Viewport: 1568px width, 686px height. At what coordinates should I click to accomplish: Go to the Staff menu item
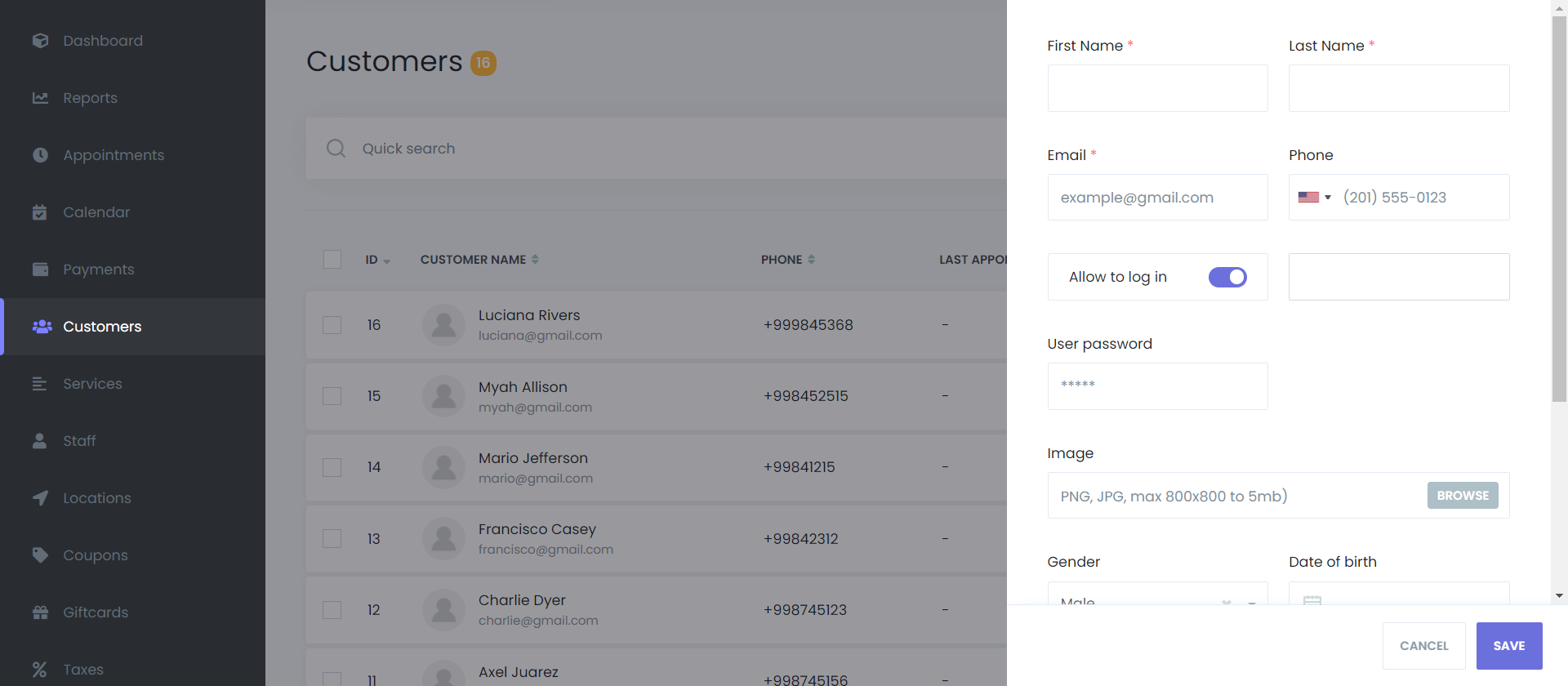(x=79, y=441)
